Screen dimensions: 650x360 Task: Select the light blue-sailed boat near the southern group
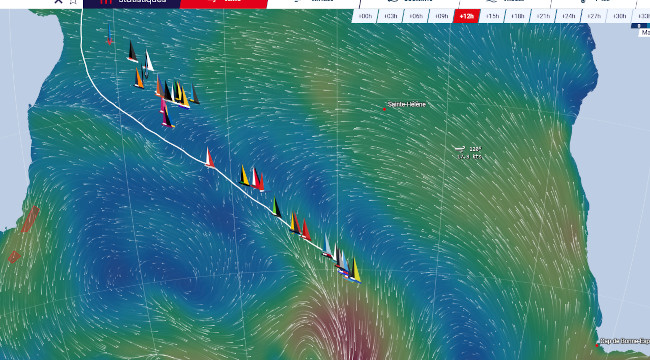pyautogui.click(x=327, y=246)
